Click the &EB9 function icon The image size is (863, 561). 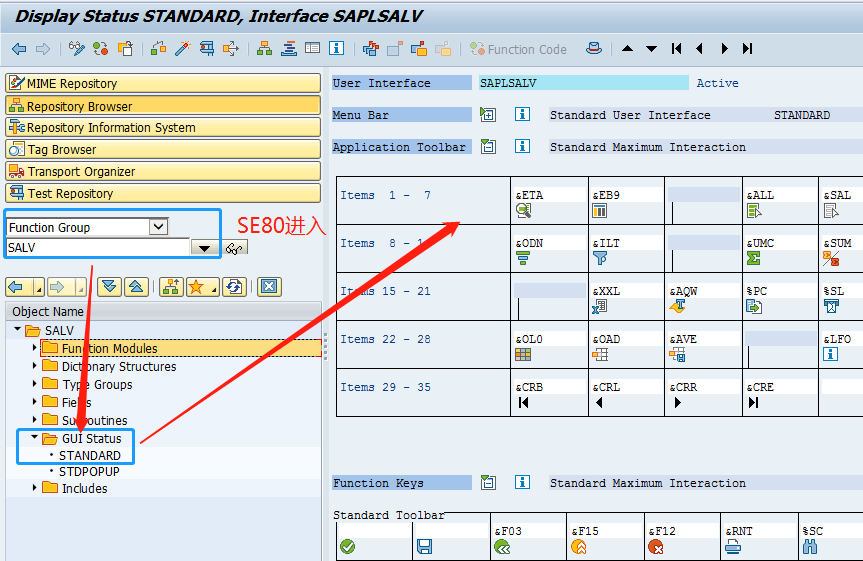pos(599,210)
